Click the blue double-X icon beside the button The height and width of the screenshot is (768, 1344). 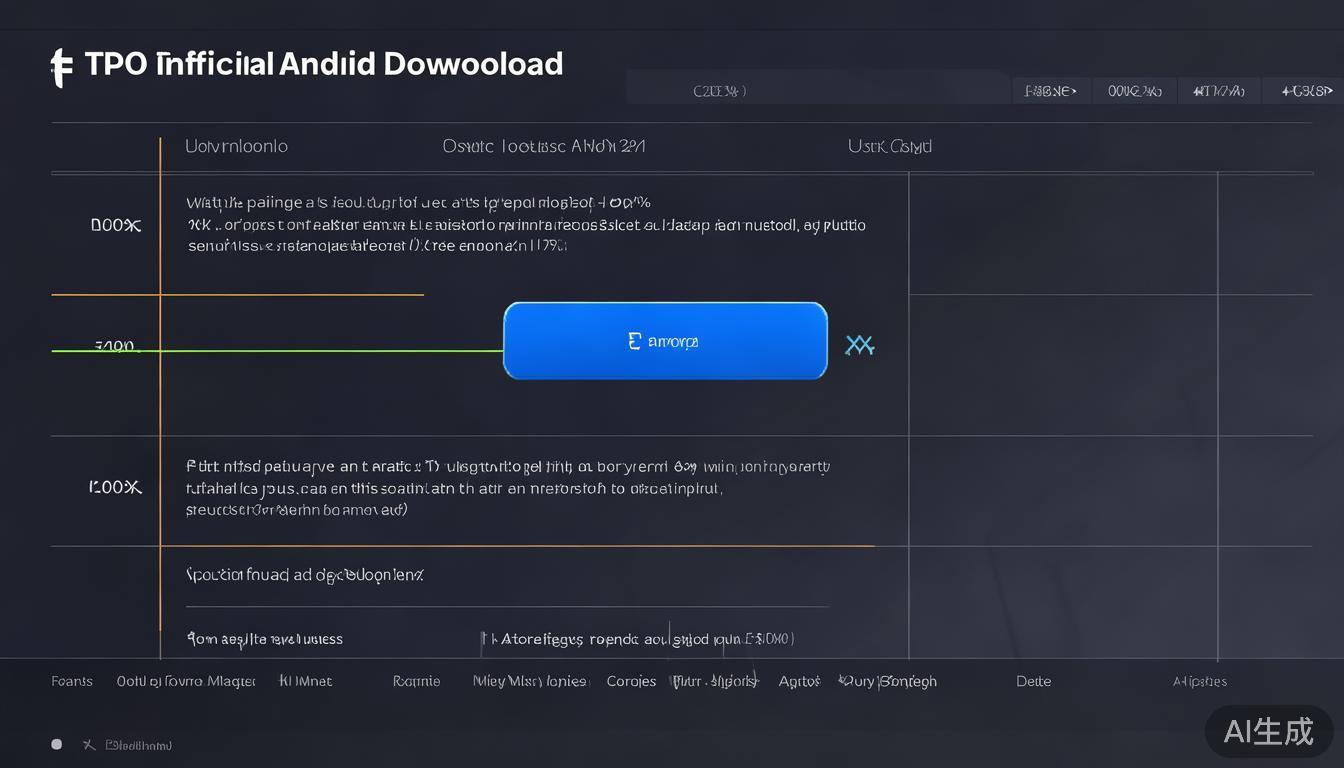859,346
